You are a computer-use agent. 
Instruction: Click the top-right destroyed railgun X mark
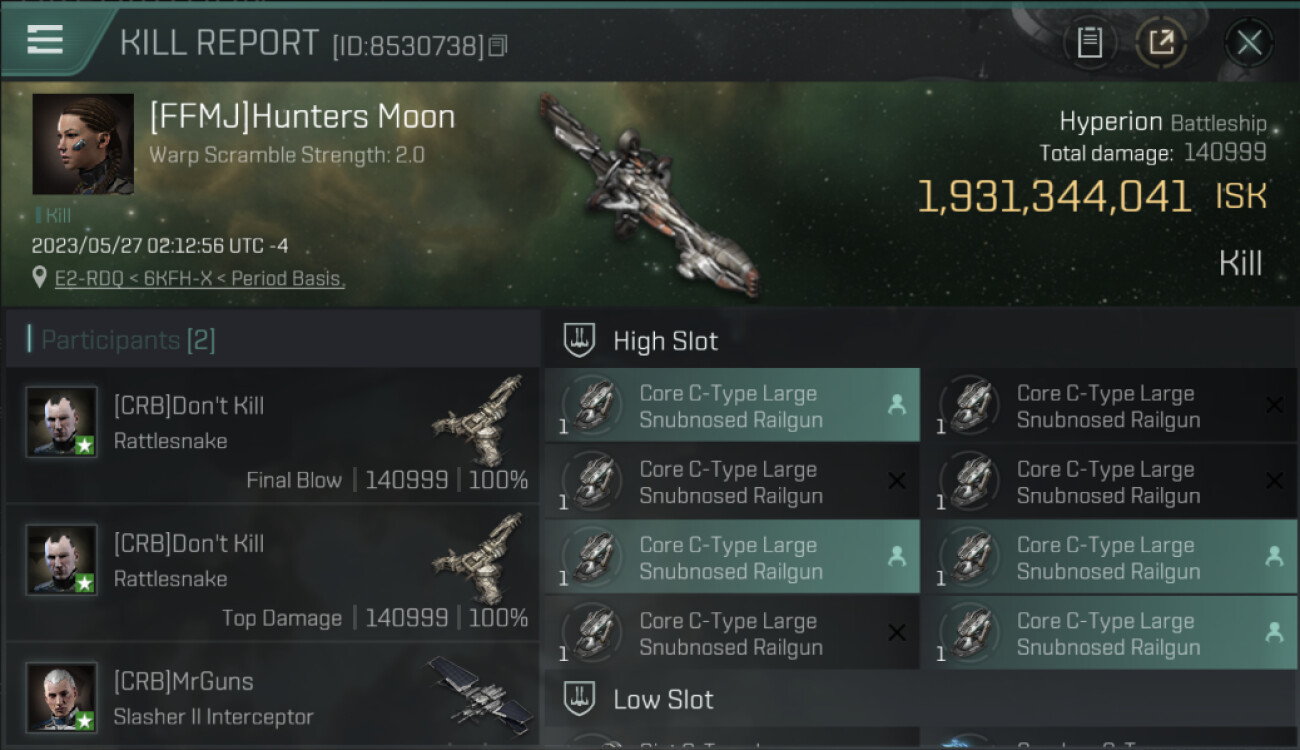pyautogui.click(x=1274, y=405)
